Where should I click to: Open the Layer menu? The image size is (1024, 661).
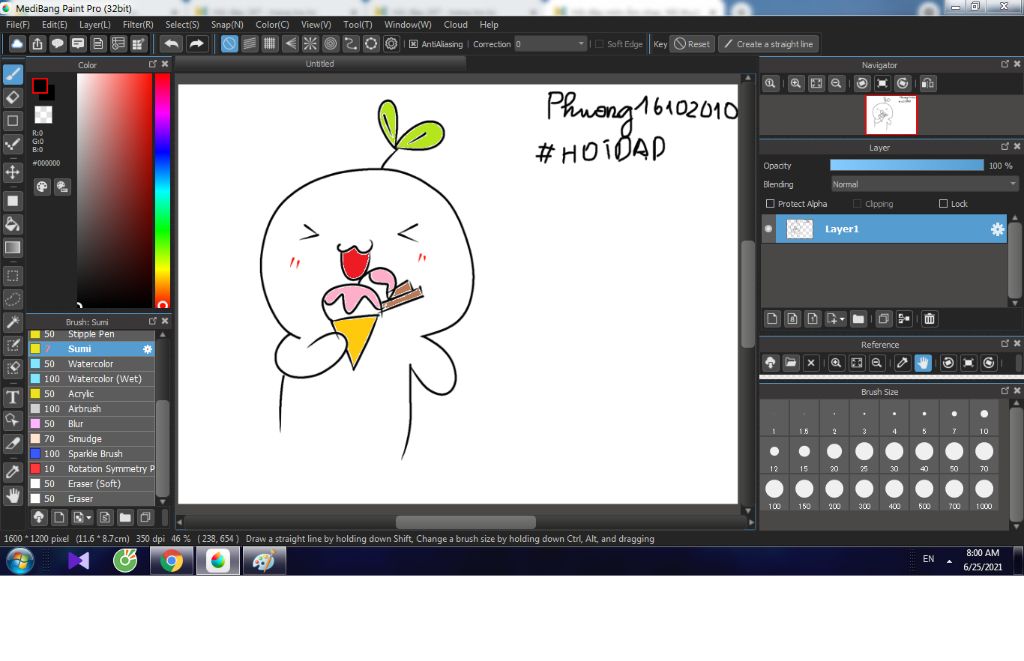click(x=95, y=24)
